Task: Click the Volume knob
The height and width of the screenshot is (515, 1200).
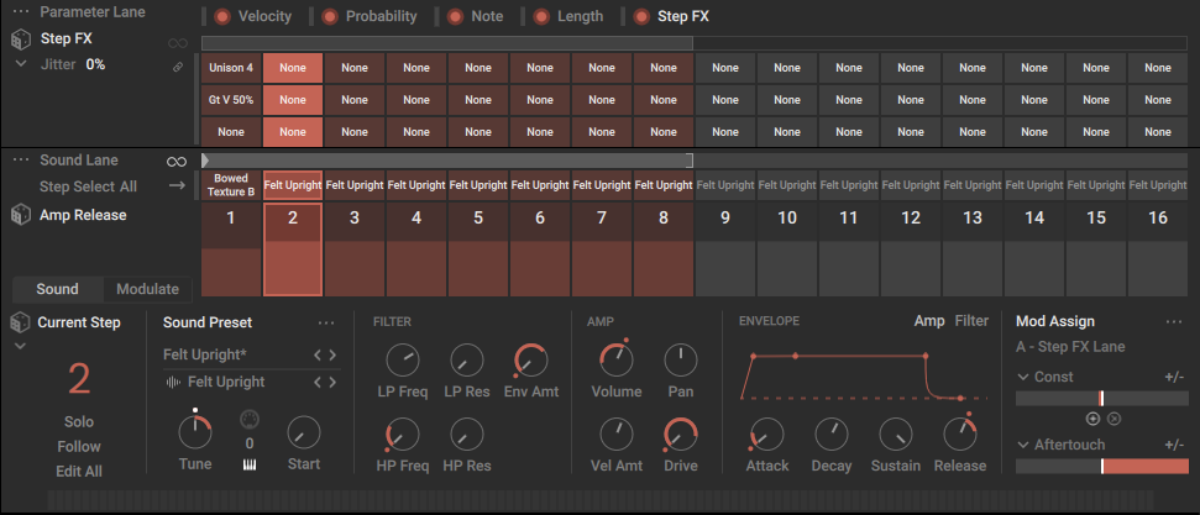Action: click(617, 360)
